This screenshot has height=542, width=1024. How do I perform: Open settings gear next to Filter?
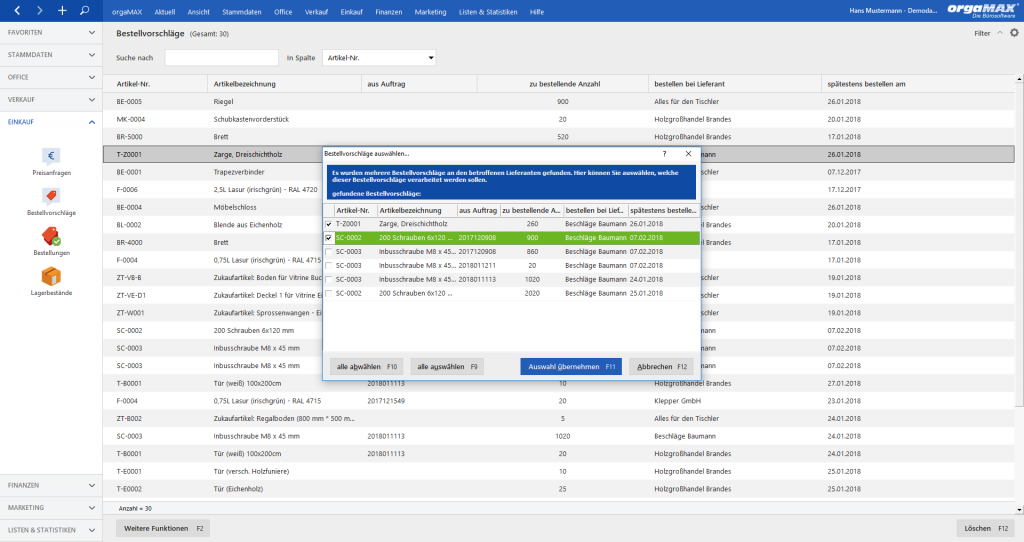[1014, 33]
